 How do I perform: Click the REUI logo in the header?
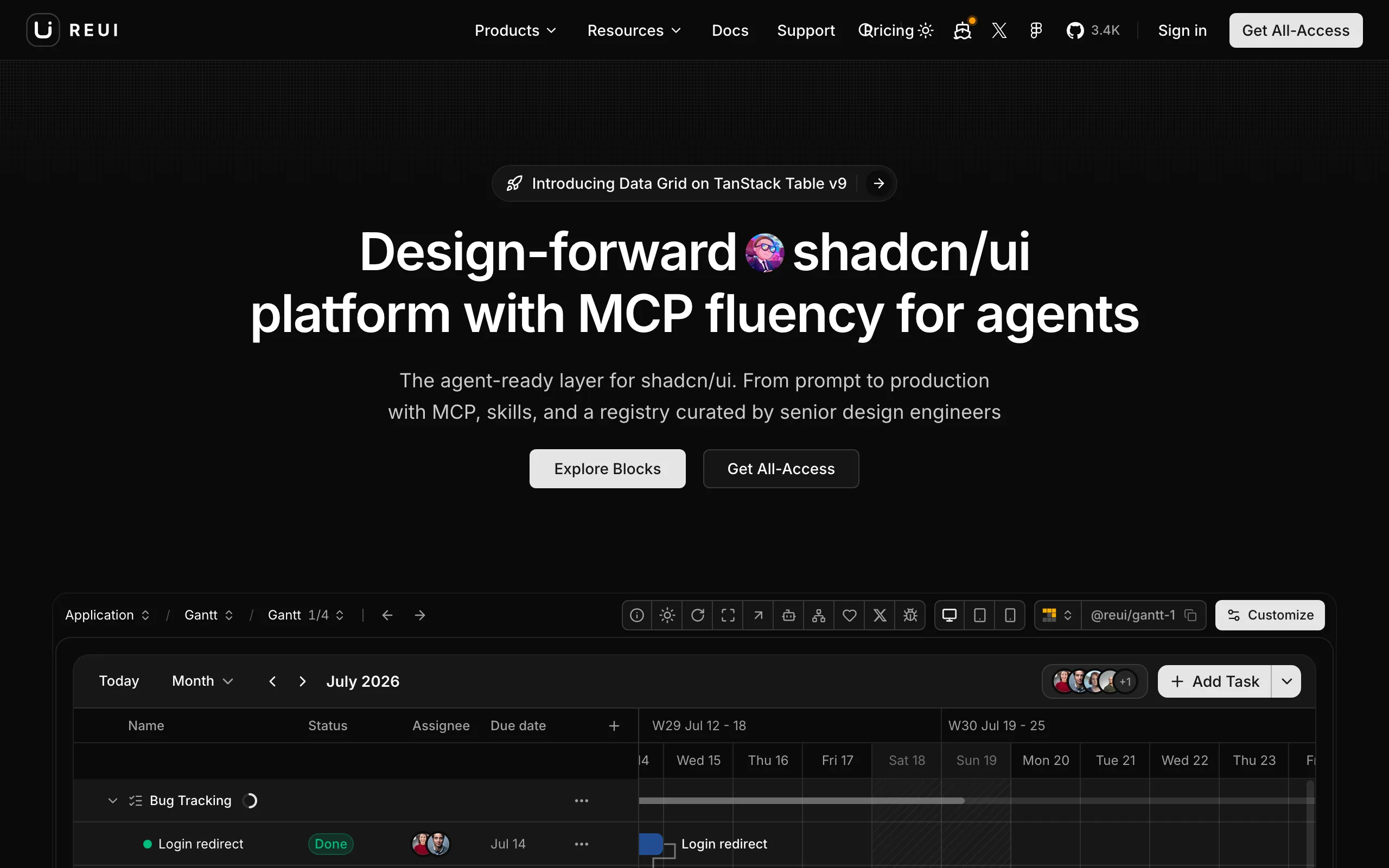coord(72,30)
